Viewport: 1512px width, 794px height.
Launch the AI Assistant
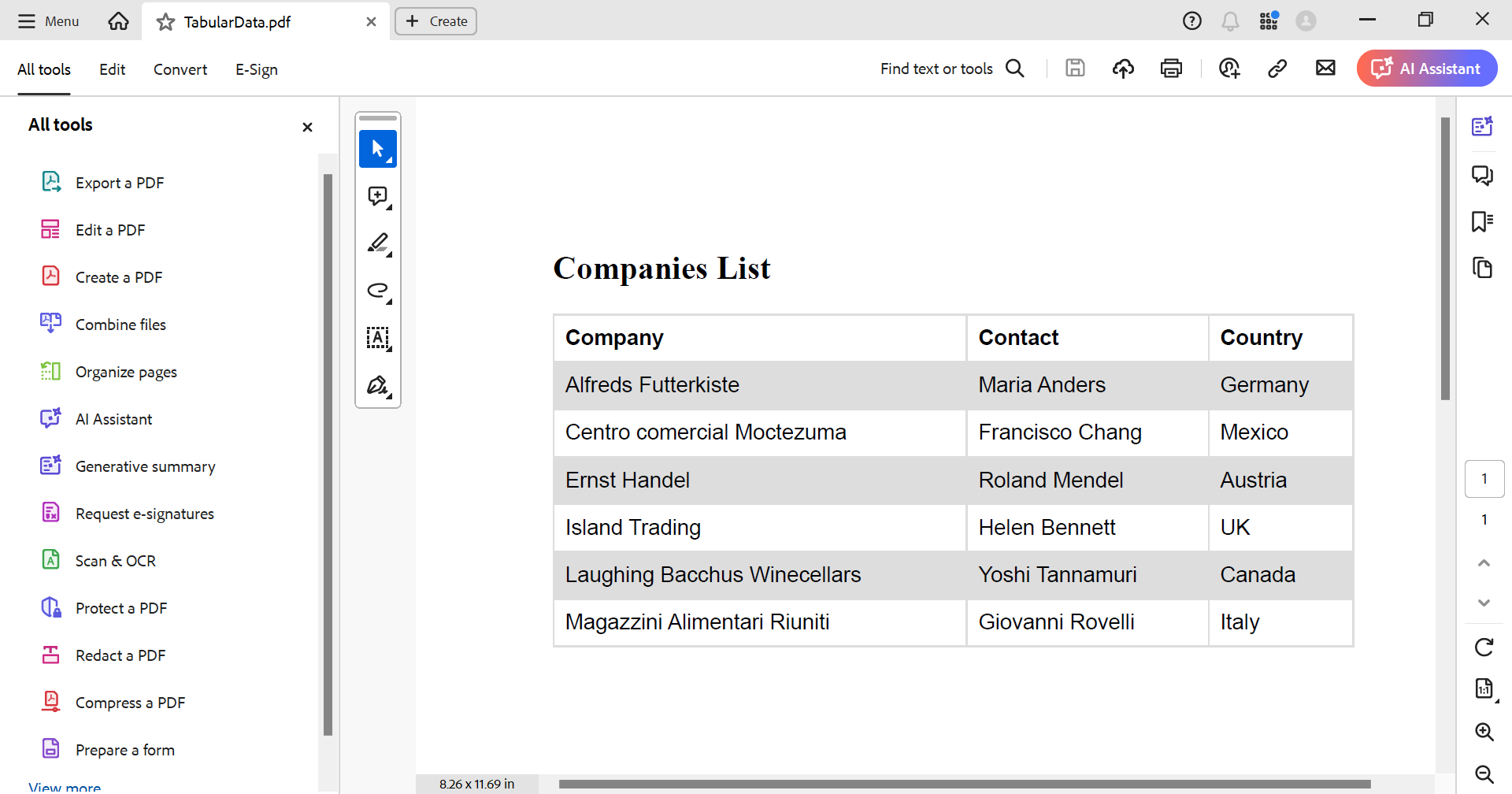(x=1426, y=69)
